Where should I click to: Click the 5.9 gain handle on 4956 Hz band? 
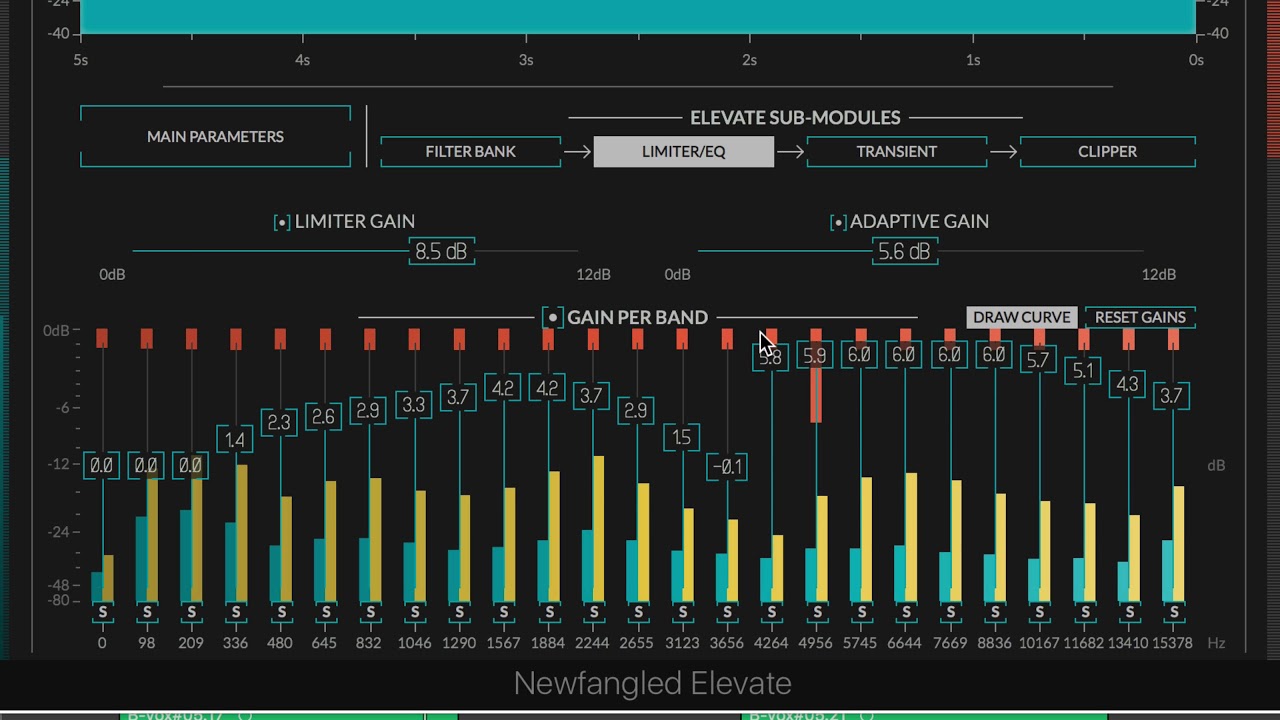point(815,356)
